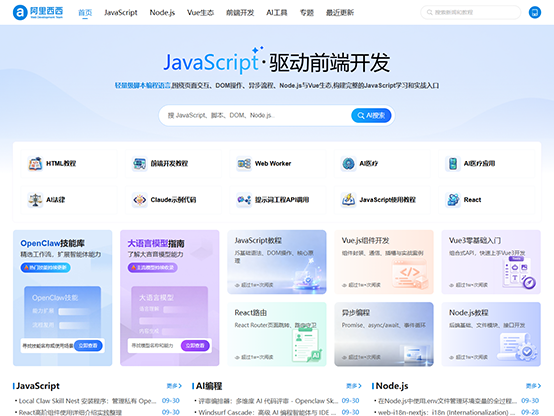Click 立即查看 in the 大语言模型指南 card
554x416 pixels.
(x=195, y=345)
